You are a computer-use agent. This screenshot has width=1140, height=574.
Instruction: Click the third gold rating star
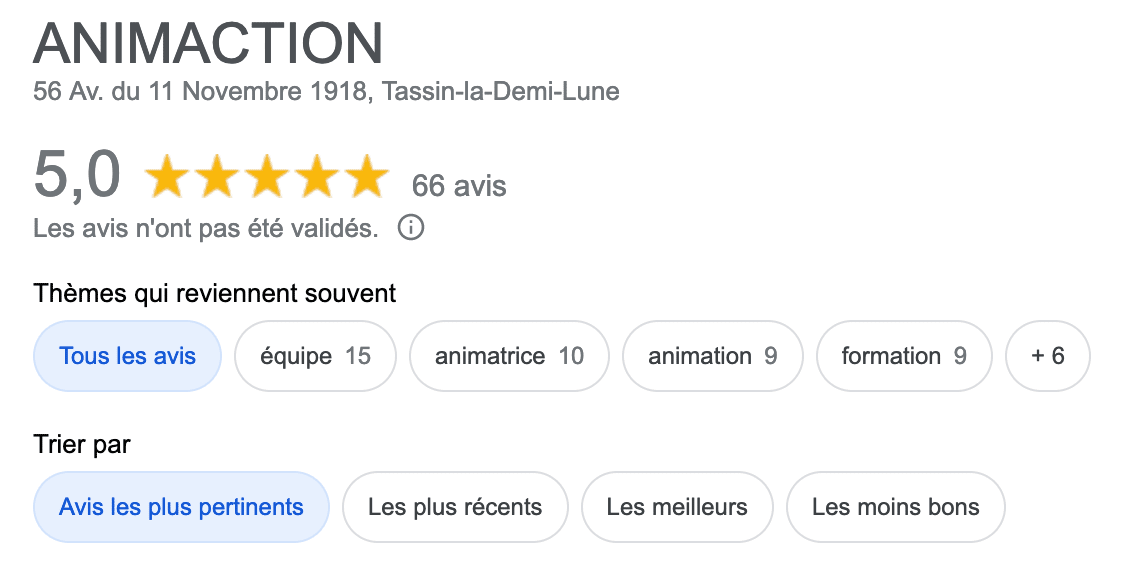pos(267,177)
